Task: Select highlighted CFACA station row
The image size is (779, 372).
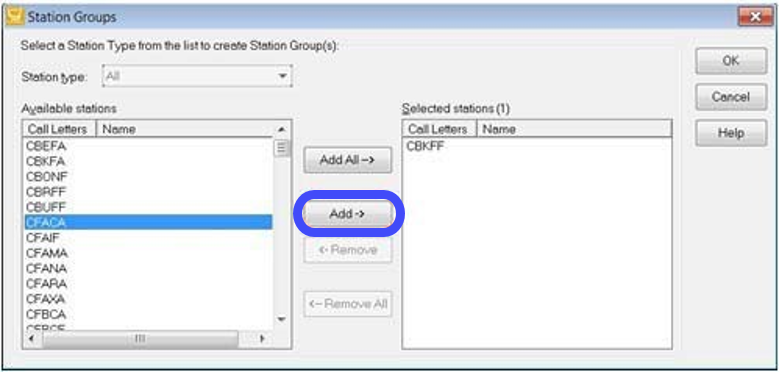Action: 148,222
